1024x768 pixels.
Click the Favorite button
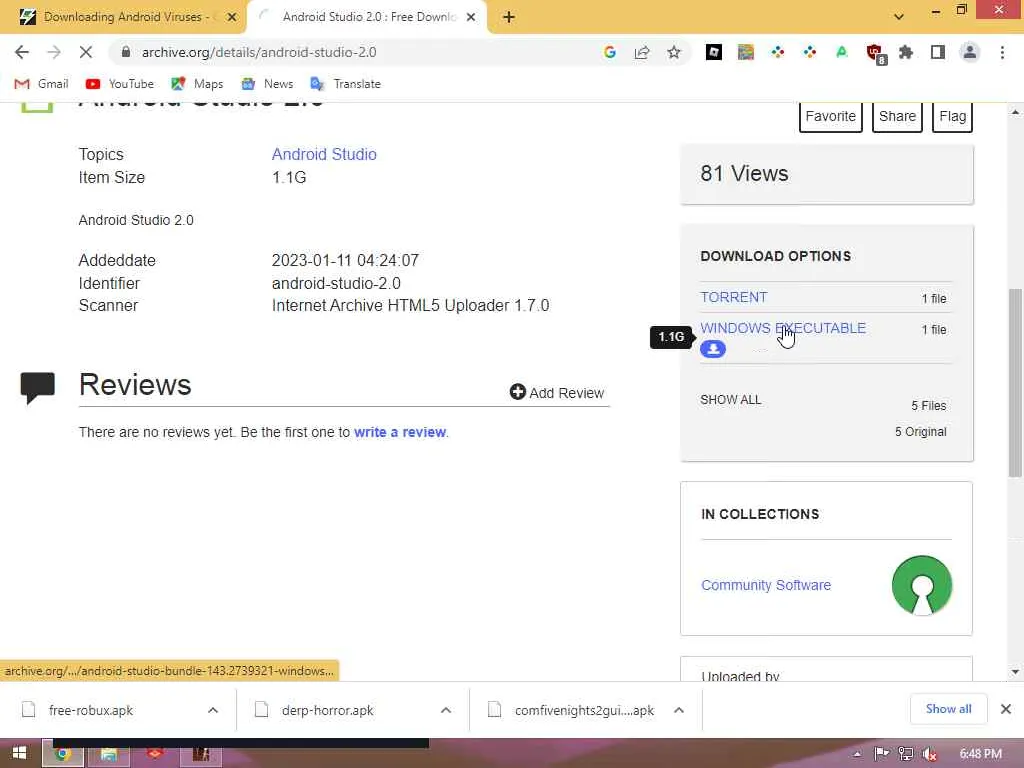pyautogui.click(x=831, y=116)
